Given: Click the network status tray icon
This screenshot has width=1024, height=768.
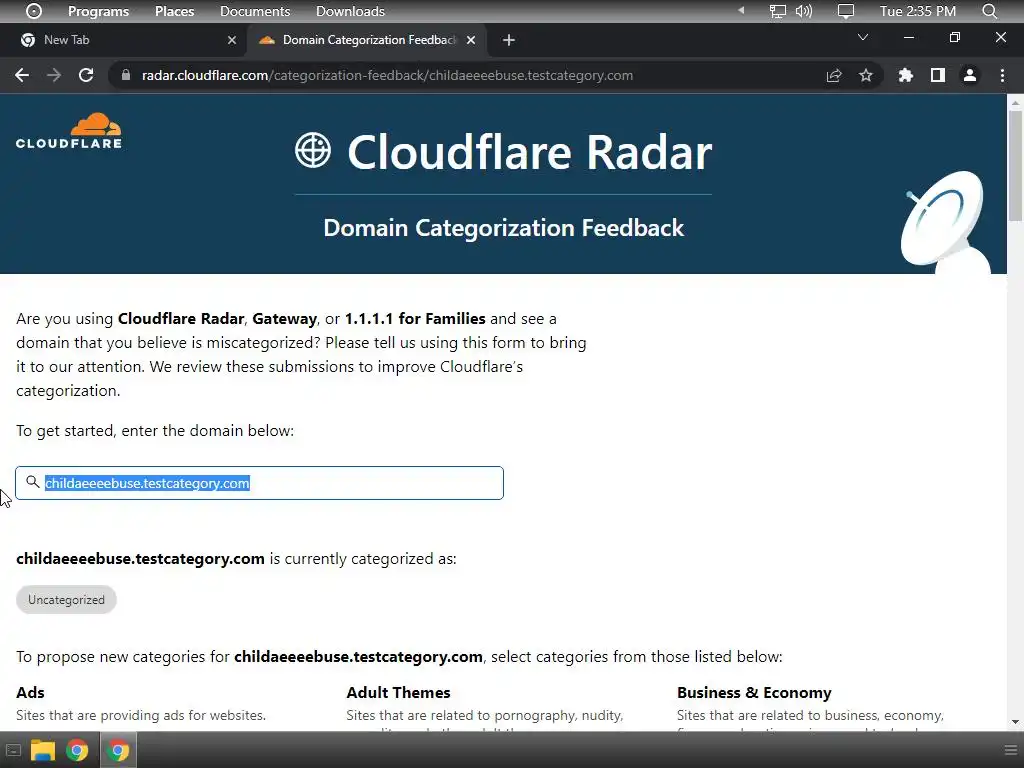Looking at the screenshot, I should pyautogui.click(x=777, y=11).
